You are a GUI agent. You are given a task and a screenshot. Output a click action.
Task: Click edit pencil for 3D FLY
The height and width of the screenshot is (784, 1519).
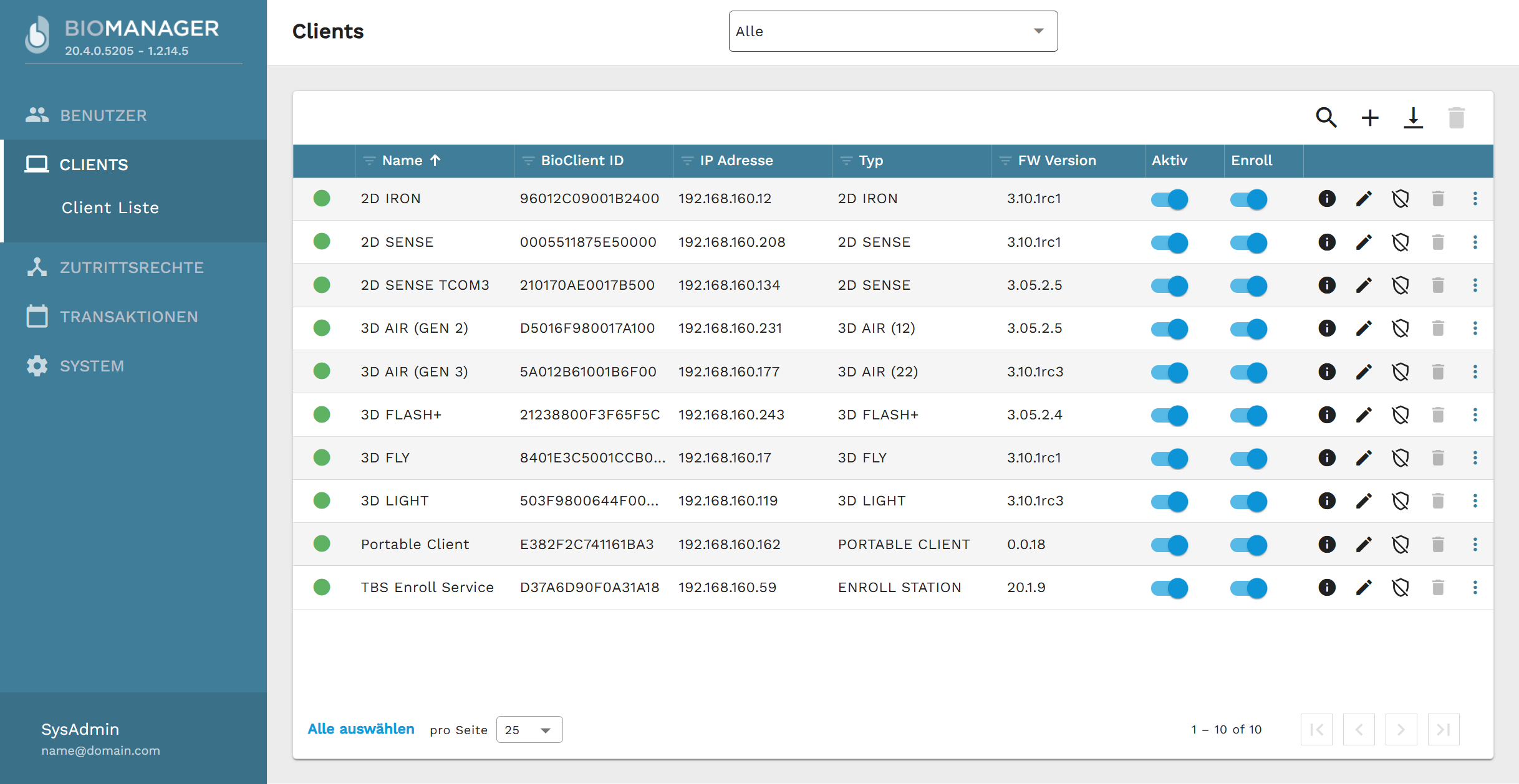(x=1364, y=458)
